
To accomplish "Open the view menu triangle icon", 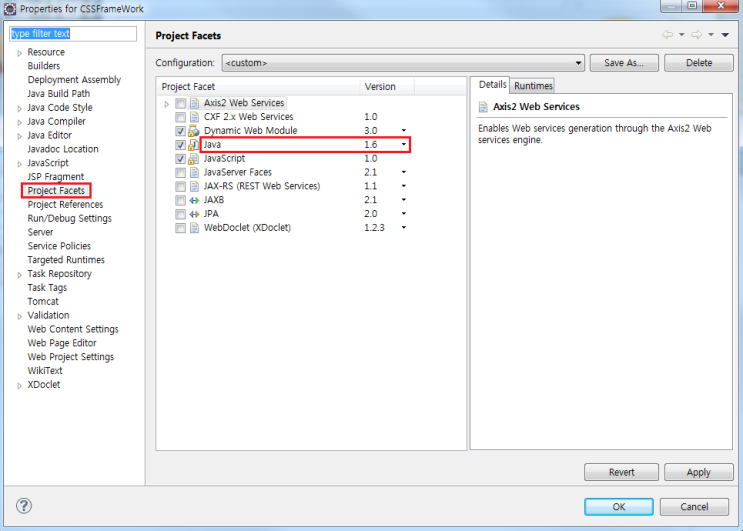I will [725, 35].
